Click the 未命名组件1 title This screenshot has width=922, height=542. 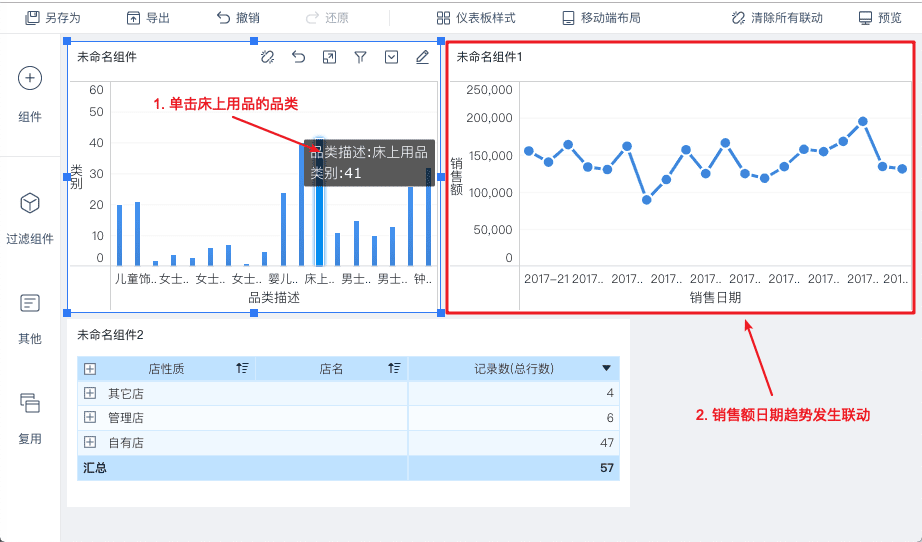tap(489, 57)
